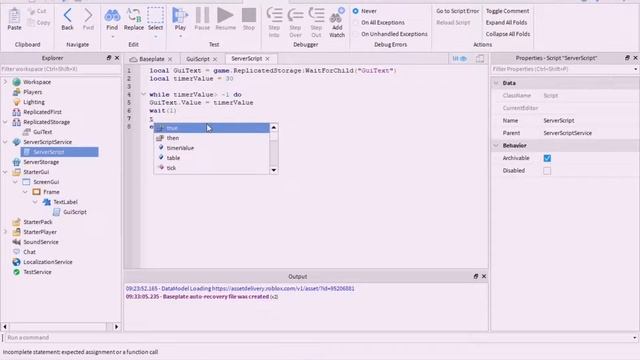The height and width of the screenshot is (360, 640).
Task: Toggle the Archivable checkbox
Action: (547, 158)
